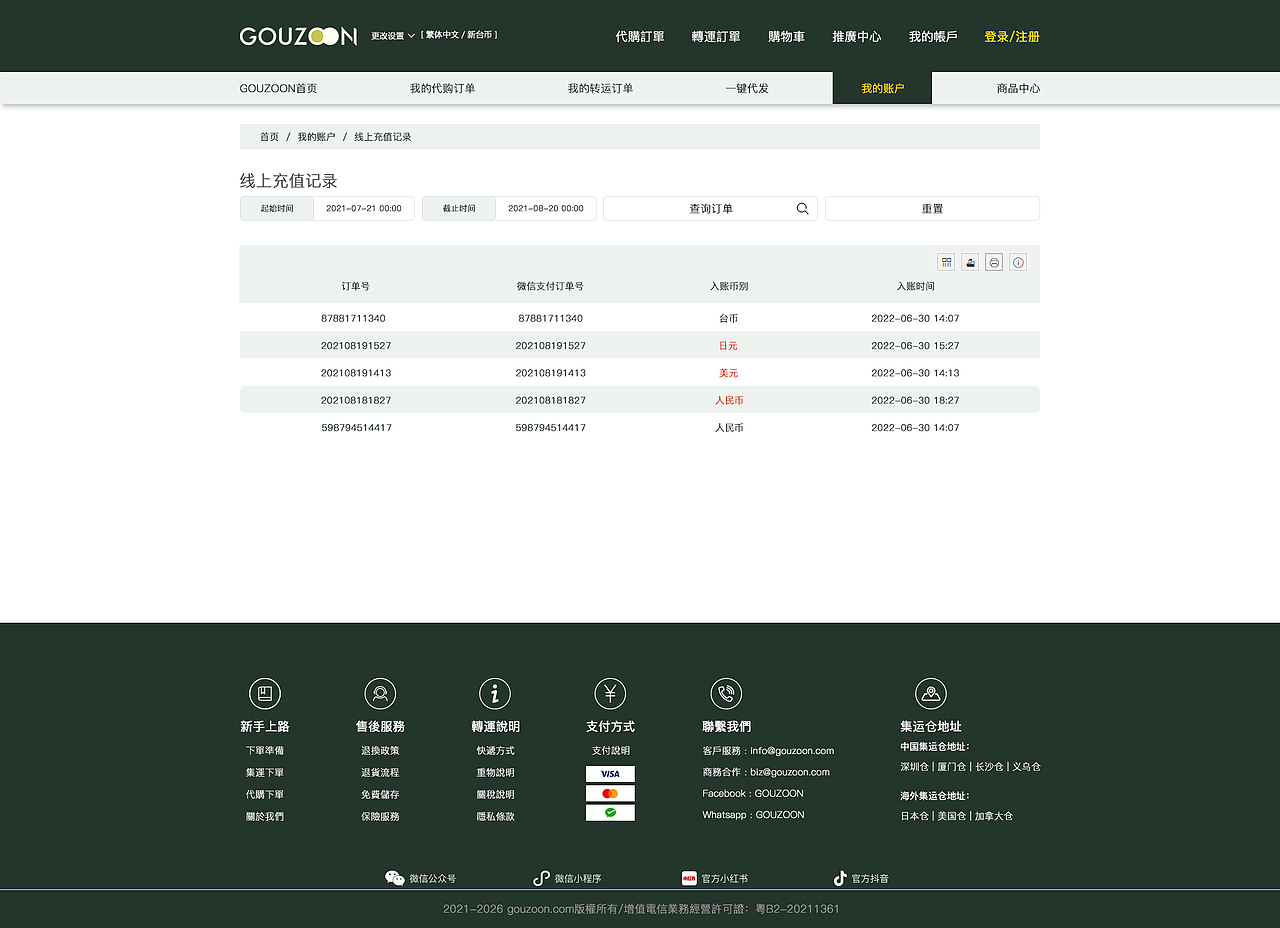Click order number 87881711340 in 订单号 column
This screenshot has height=928, width=1280.
[x=353, y=318]
